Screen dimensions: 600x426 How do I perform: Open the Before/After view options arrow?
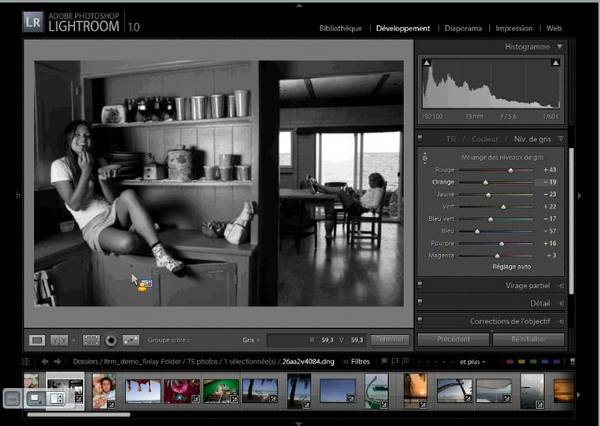(73, 340)
